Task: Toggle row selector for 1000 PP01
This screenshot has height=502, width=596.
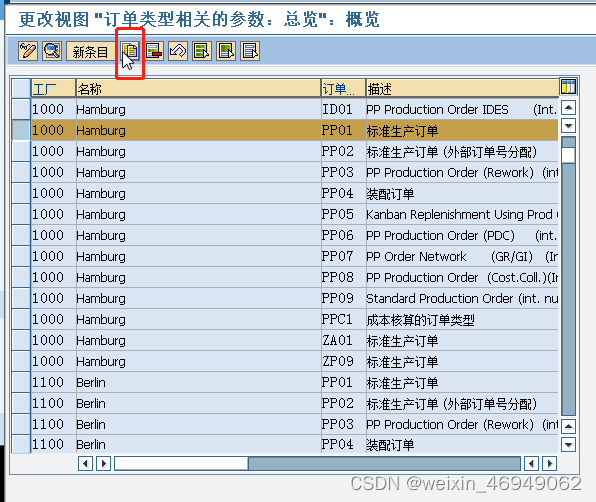Action: [x=21, y=130]
